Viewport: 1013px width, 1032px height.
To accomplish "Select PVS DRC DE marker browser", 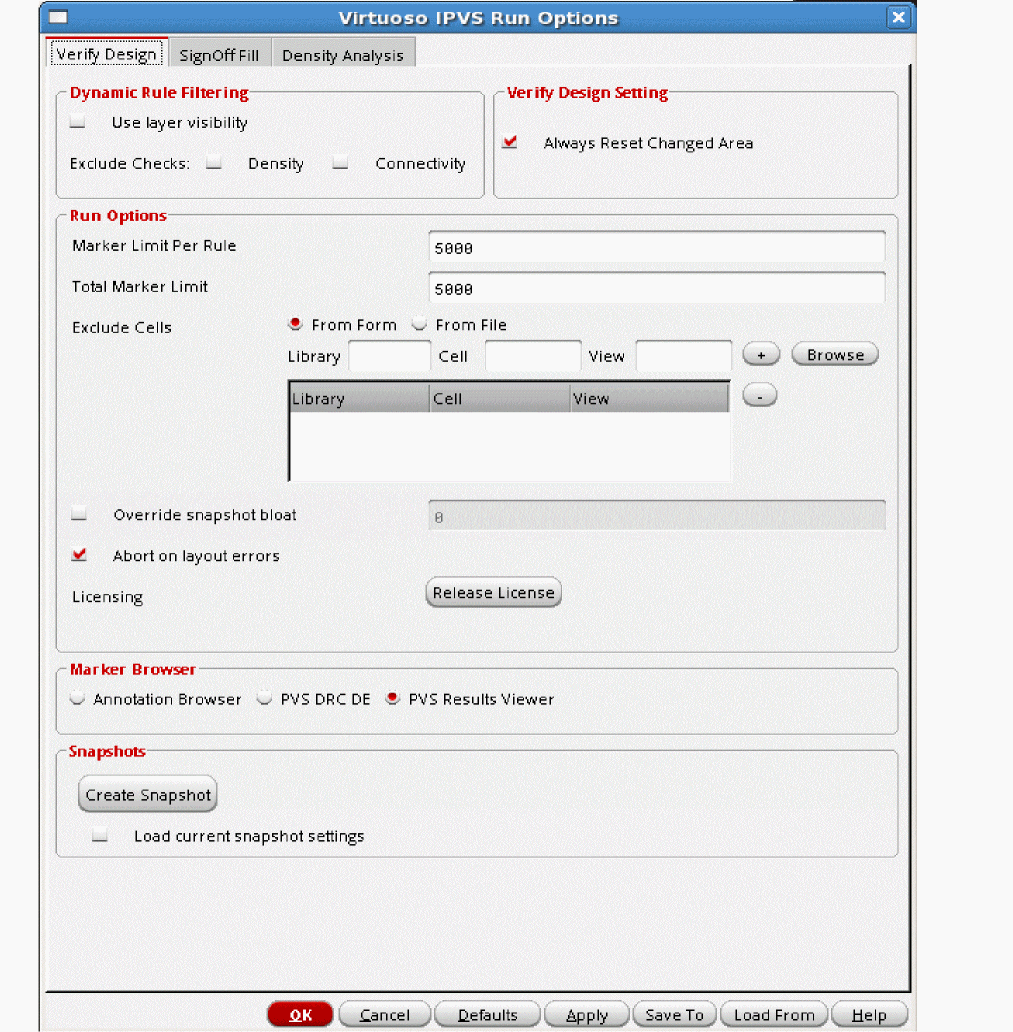I will (x=264, y=699).
